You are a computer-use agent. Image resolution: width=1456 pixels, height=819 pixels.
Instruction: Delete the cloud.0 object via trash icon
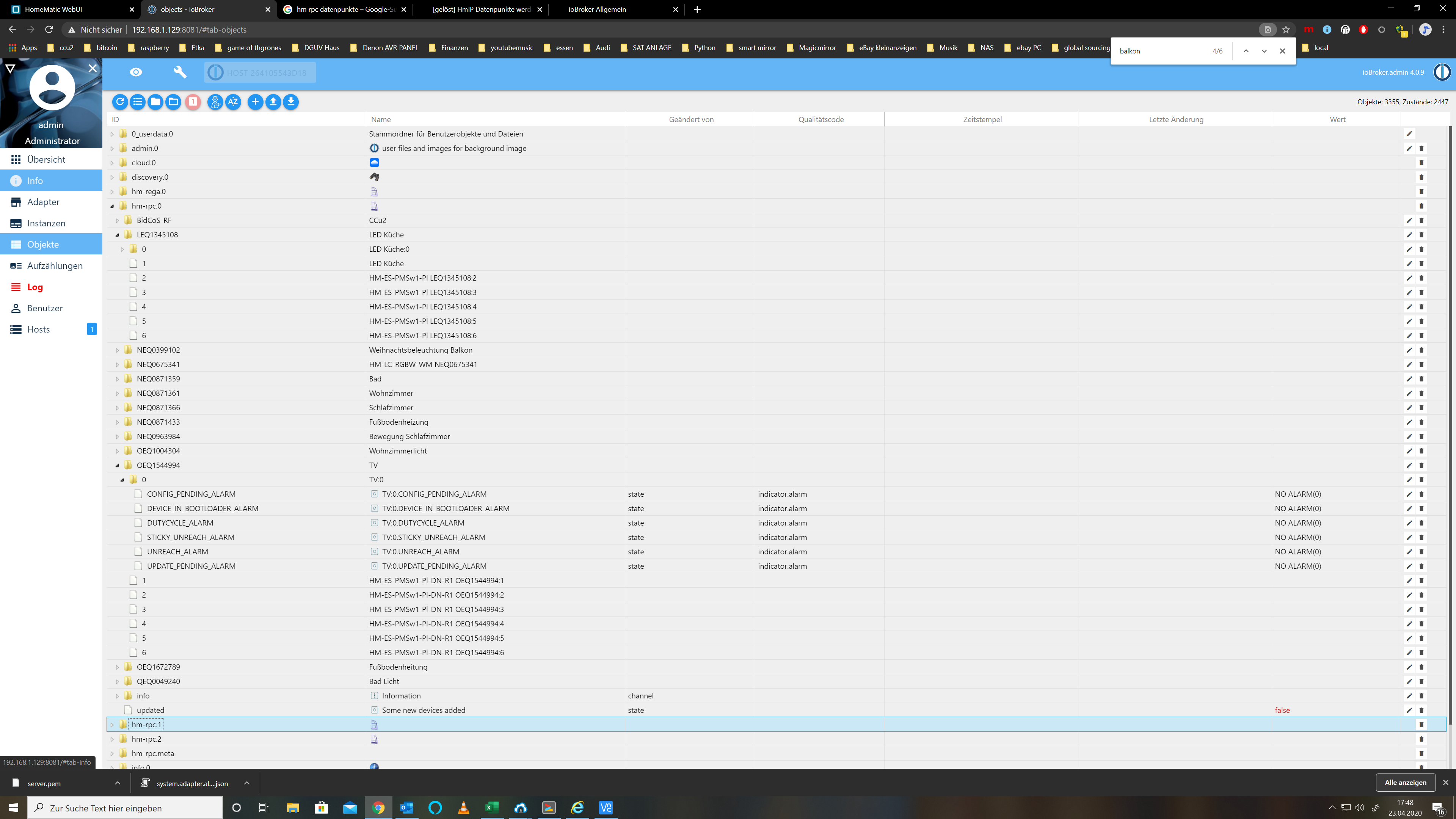click(1421, 163)
